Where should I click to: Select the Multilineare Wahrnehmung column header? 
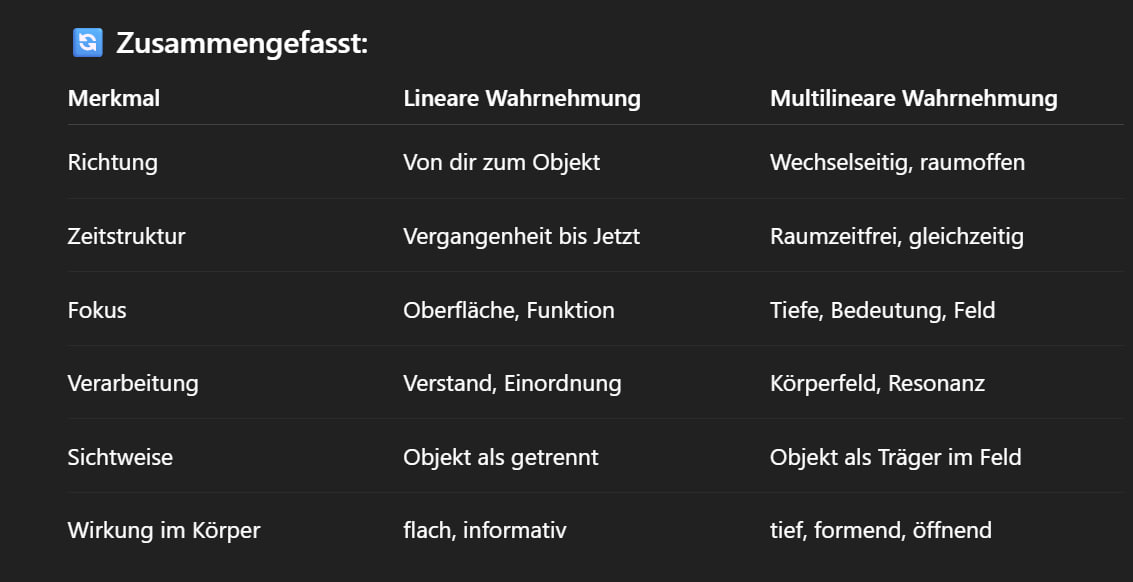pyautogui.click(x=913, y=98)
